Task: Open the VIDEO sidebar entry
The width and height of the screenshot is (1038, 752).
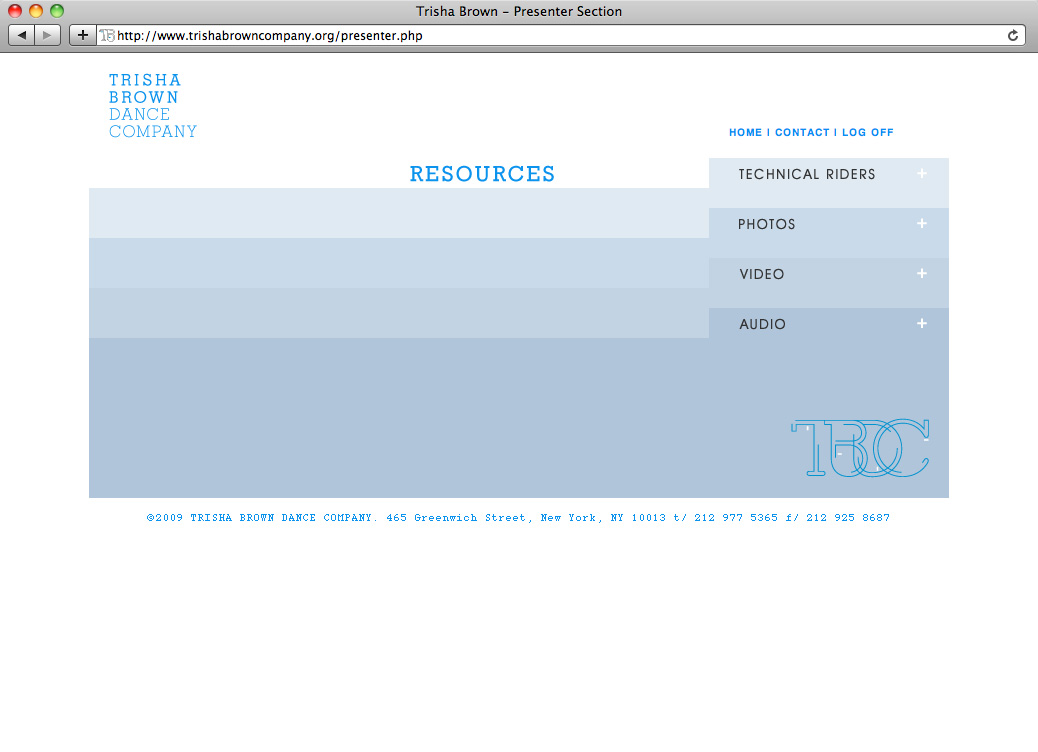Action: (x=762, y=274)
